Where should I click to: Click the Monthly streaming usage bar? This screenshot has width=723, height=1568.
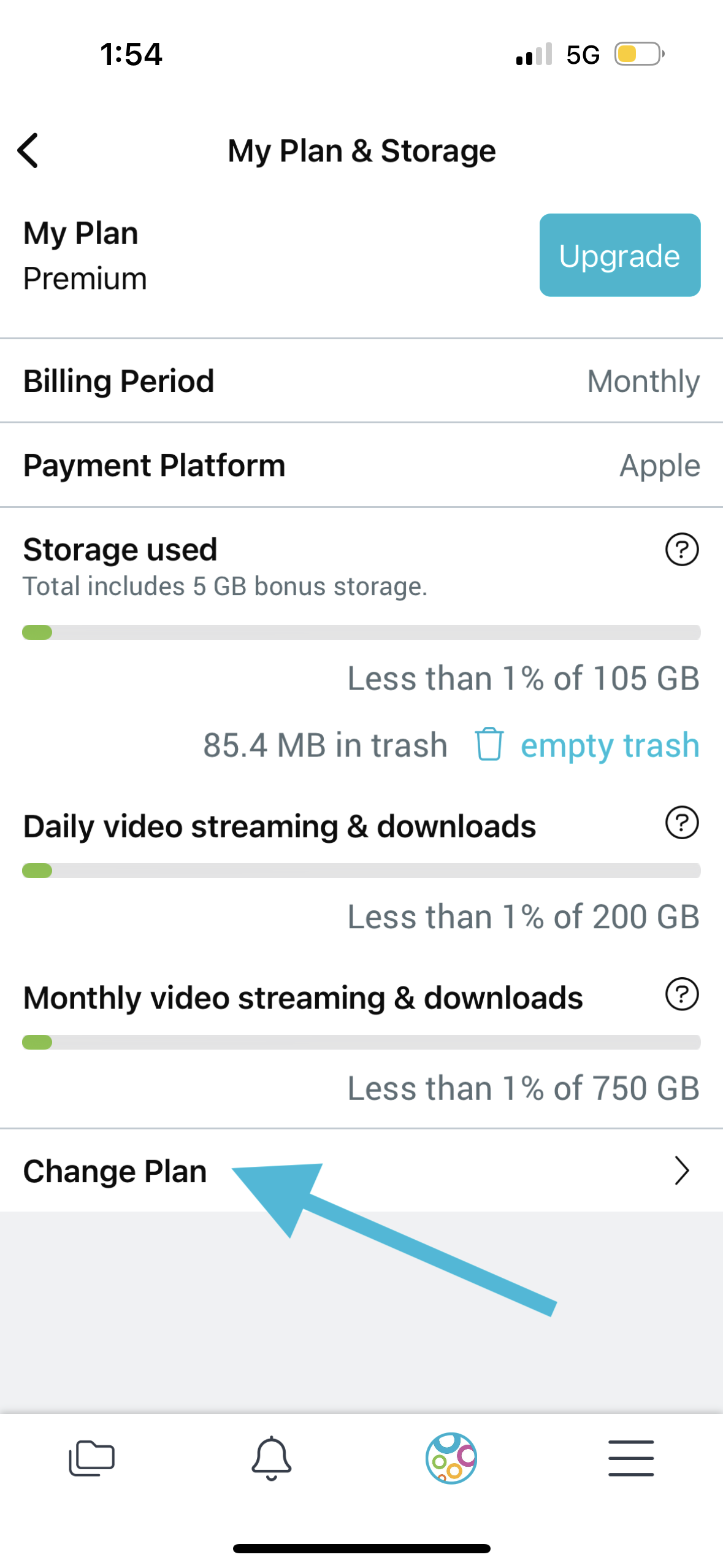click(x=361, y=1042)
